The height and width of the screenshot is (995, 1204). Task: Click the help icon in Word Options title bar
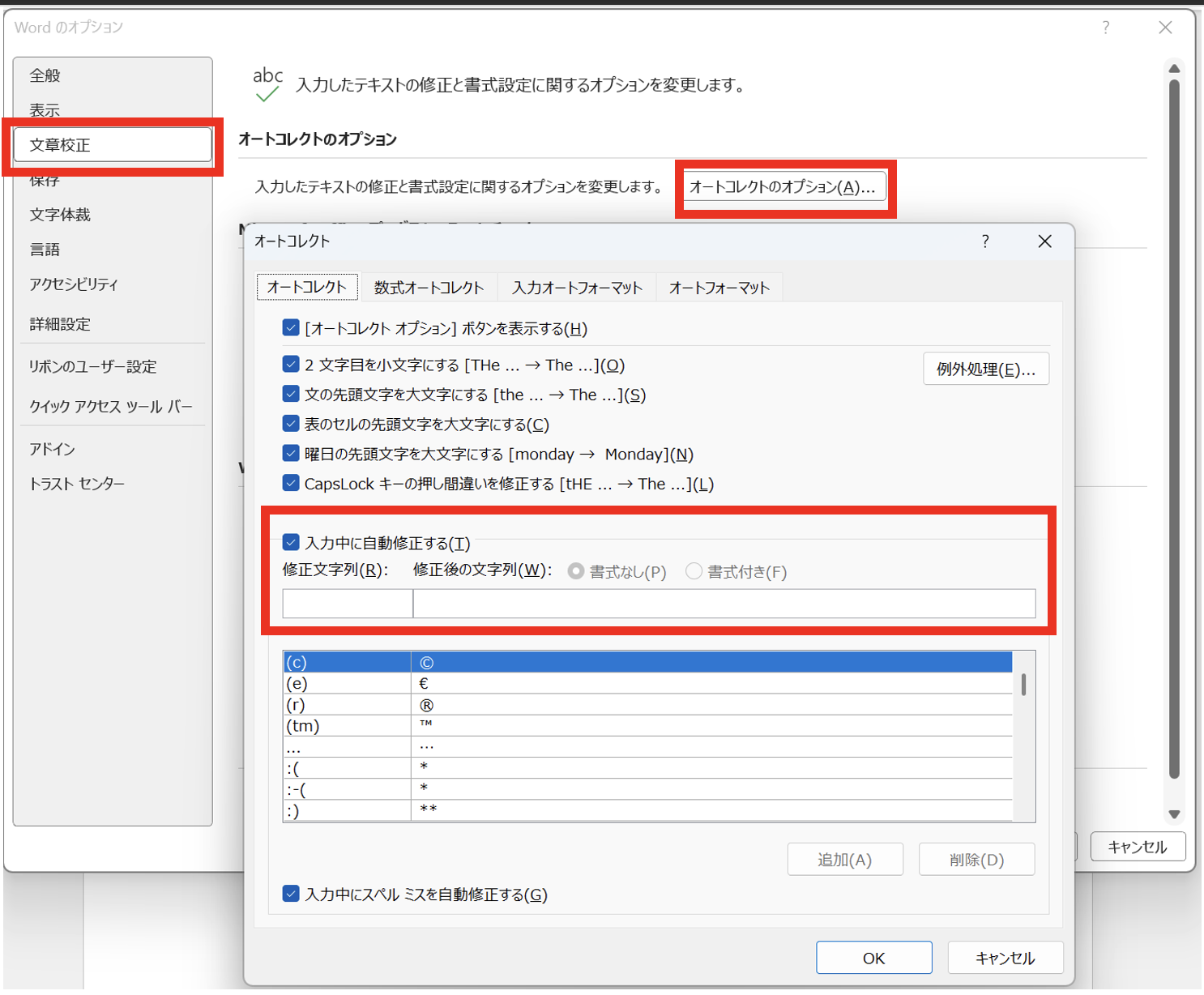(1105, 28)
